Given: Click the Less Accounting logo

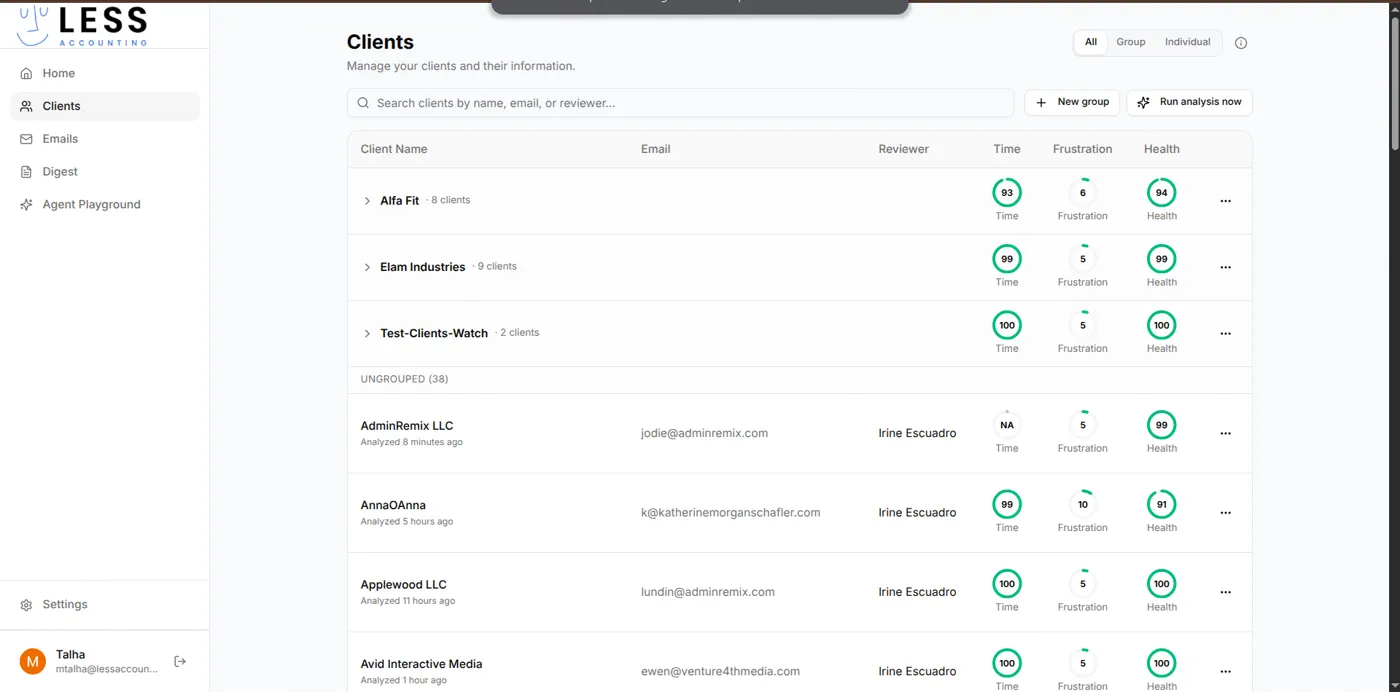Looking at the screenshot, I should coord(82,24).
